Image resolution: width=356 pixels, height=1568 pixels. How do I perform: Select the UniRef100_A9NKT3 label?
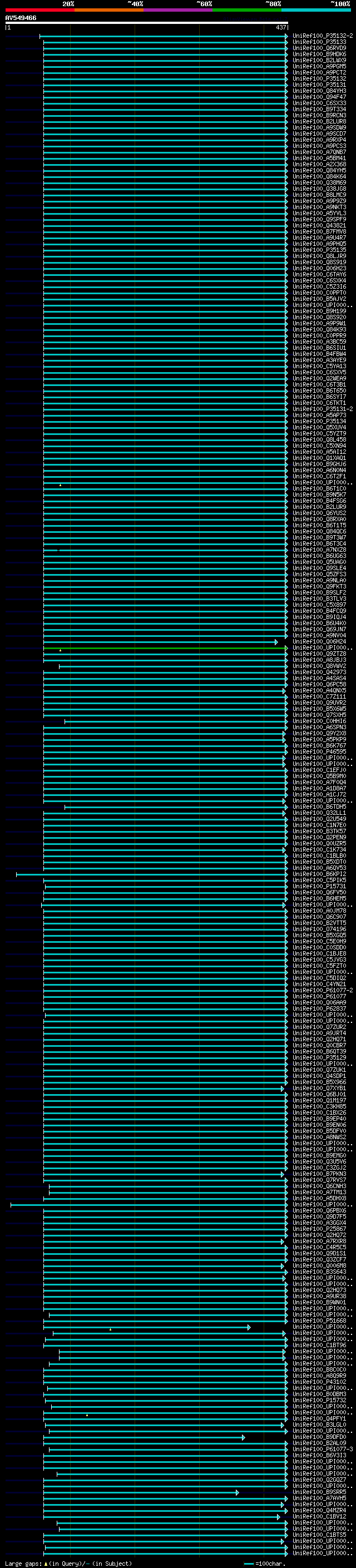[319, 207]
